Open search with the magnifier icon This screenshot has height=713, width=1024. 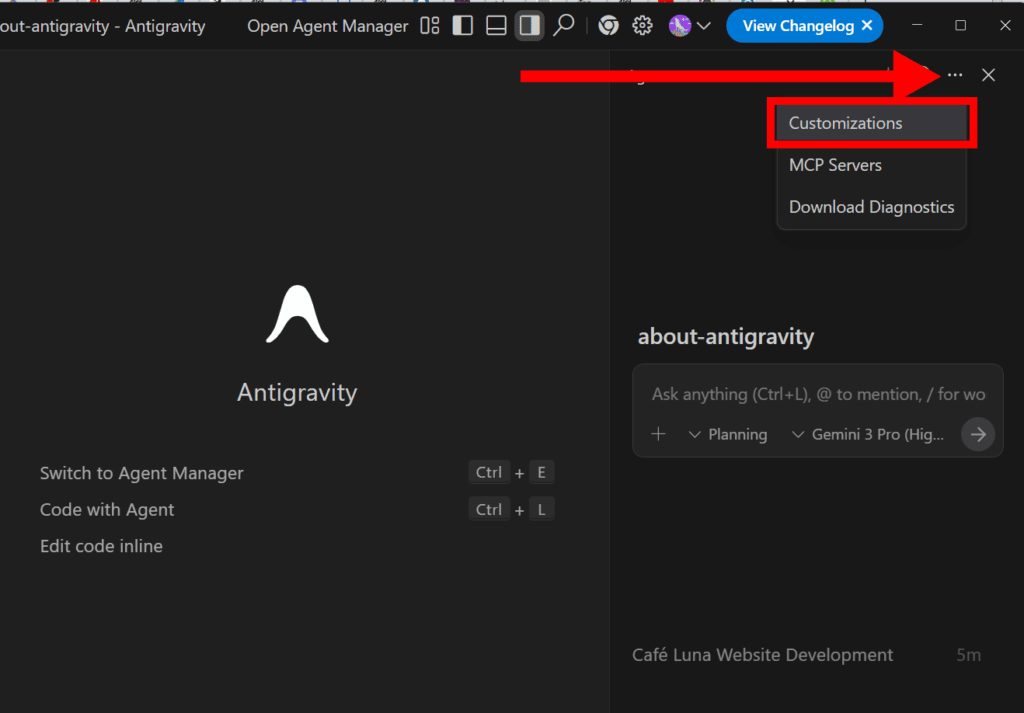click(x=564, y=26)
